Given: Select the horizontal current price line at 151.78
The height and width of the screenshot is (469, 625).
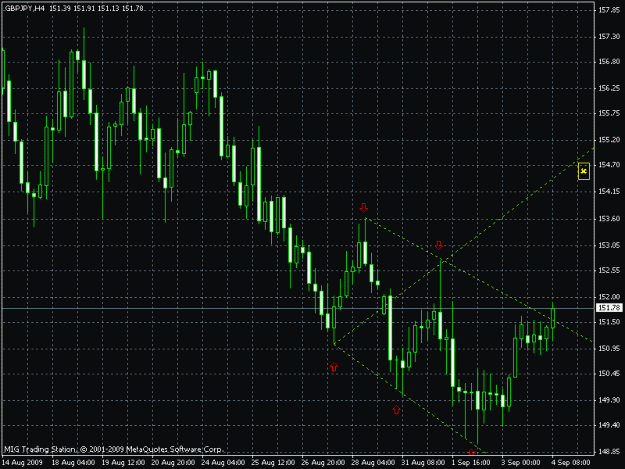Looking at the screenshot, I should tap(297, 308).
